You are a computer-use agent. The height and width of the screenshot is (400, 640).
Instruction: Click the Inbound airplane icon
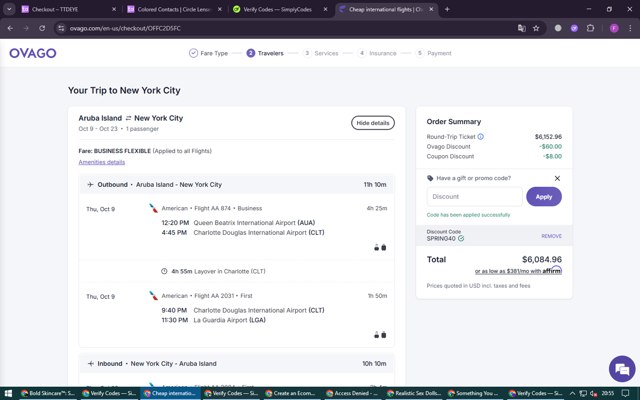coord(90,363)
